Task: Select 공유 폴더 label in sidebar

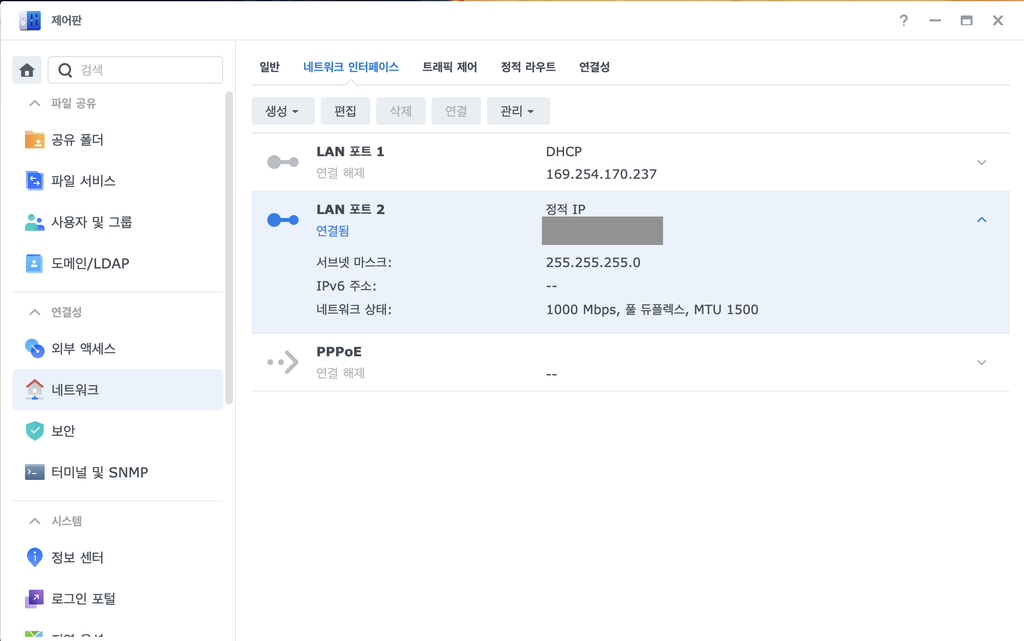Action: pos(78,140)
